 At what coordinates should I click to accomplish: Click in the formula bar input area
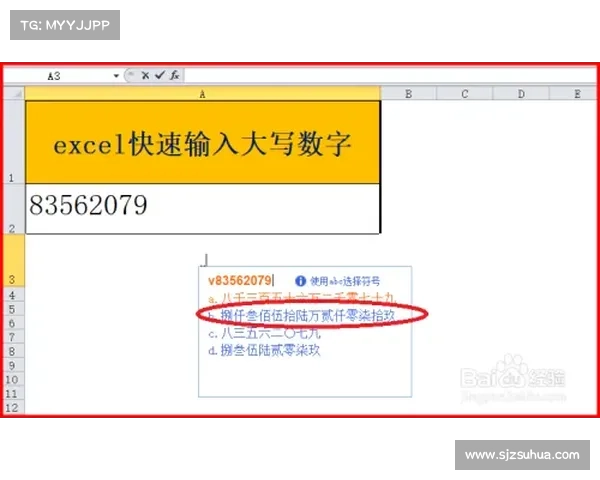(390, 75)
